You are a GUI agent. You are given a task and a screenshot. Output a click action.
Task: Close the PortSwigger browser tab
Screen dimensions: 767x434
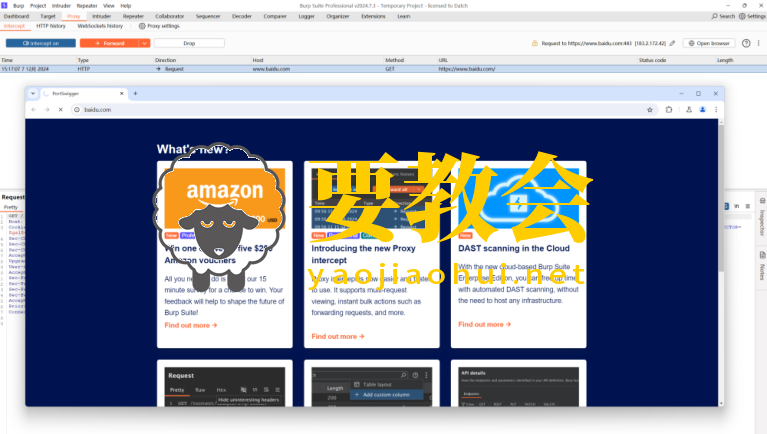pos(122,93)
